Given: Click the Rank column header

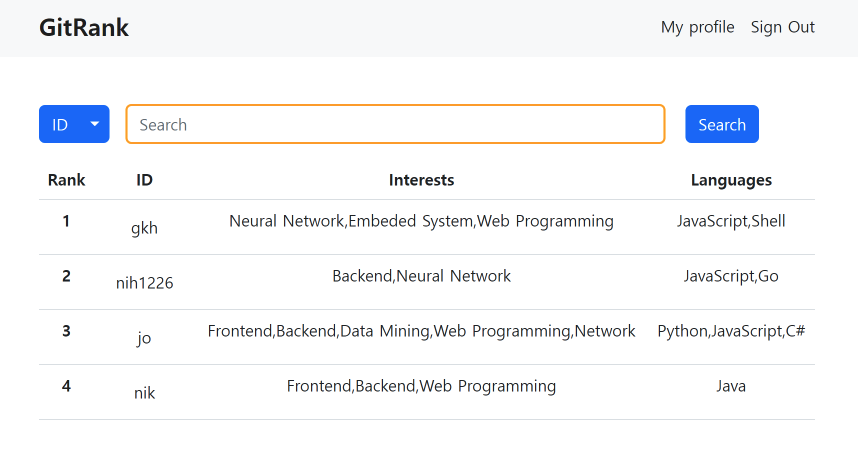Looking at the screenshot, I should (x=66, y=180).
